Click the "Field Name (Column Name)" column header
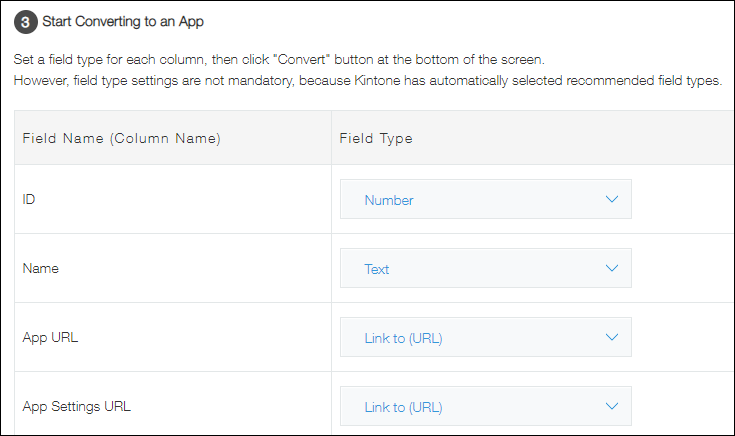The height and width of the screenshot is (436, 735). 121,138
